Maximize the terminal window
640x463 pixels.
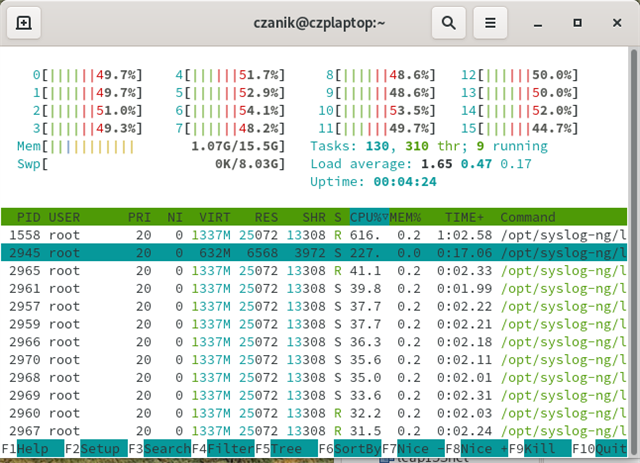577,23
